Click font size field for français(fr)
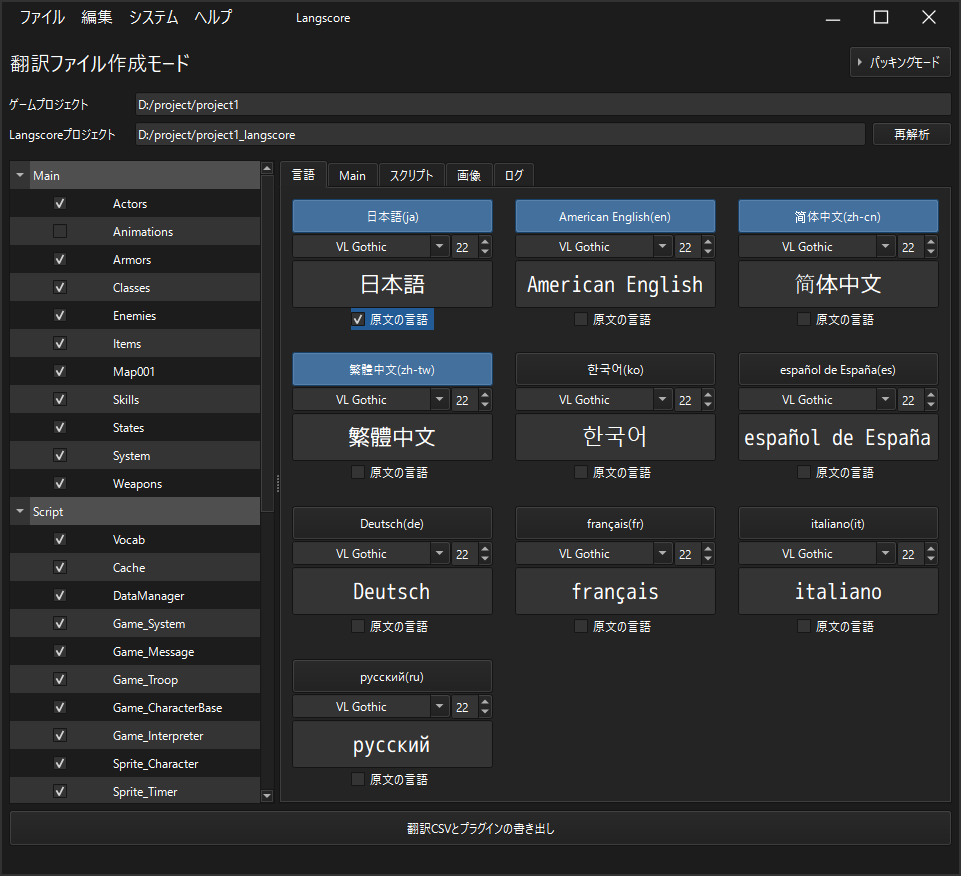 688,554
